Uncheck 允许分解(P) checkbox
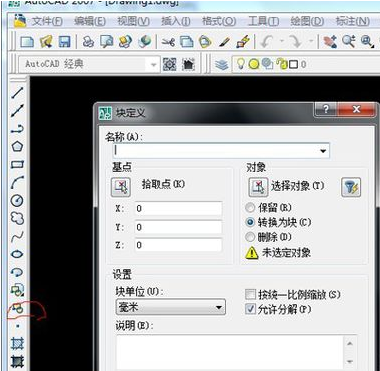The image size is (380, 371). 250,309
